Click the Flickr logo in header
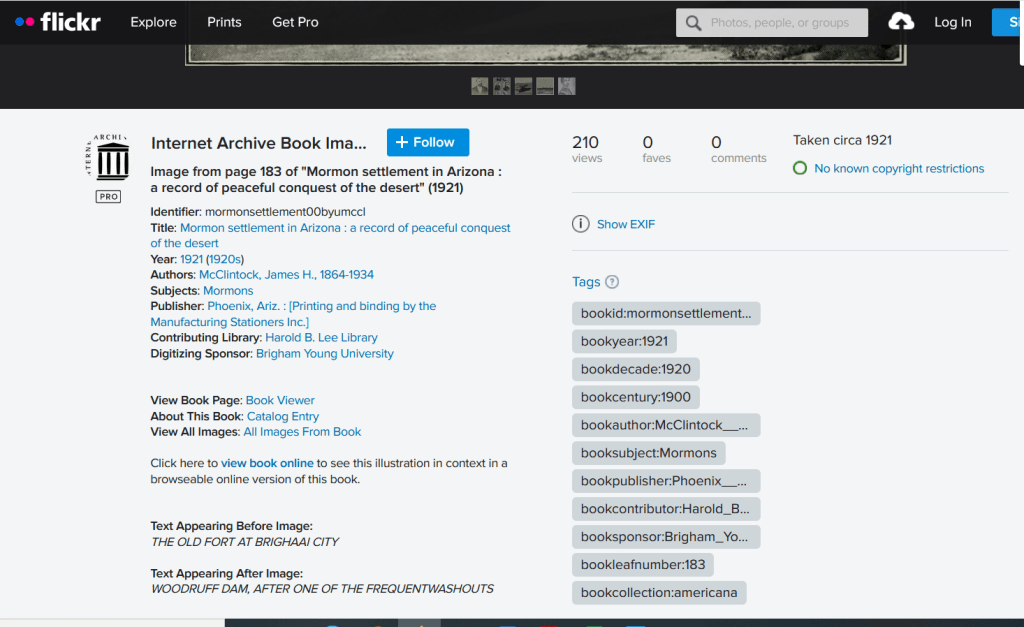The image size is (1024, 627). click(58, 22)
